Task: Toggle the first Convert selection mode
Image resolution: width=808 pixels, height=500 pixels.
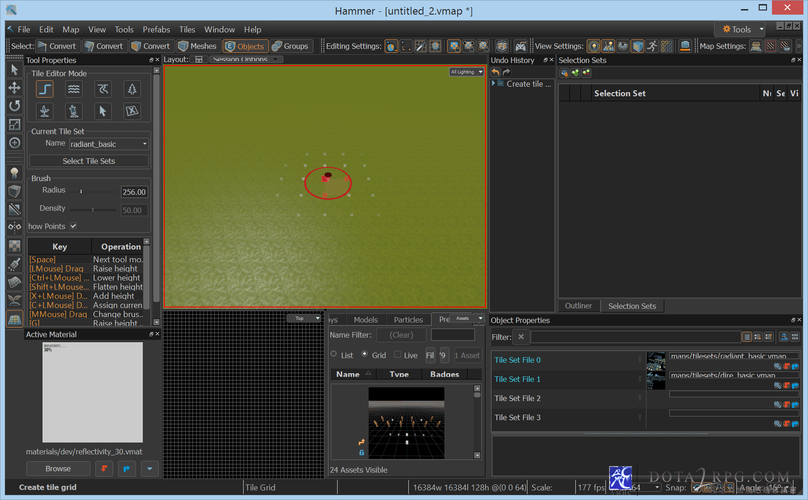Action: 57,46
